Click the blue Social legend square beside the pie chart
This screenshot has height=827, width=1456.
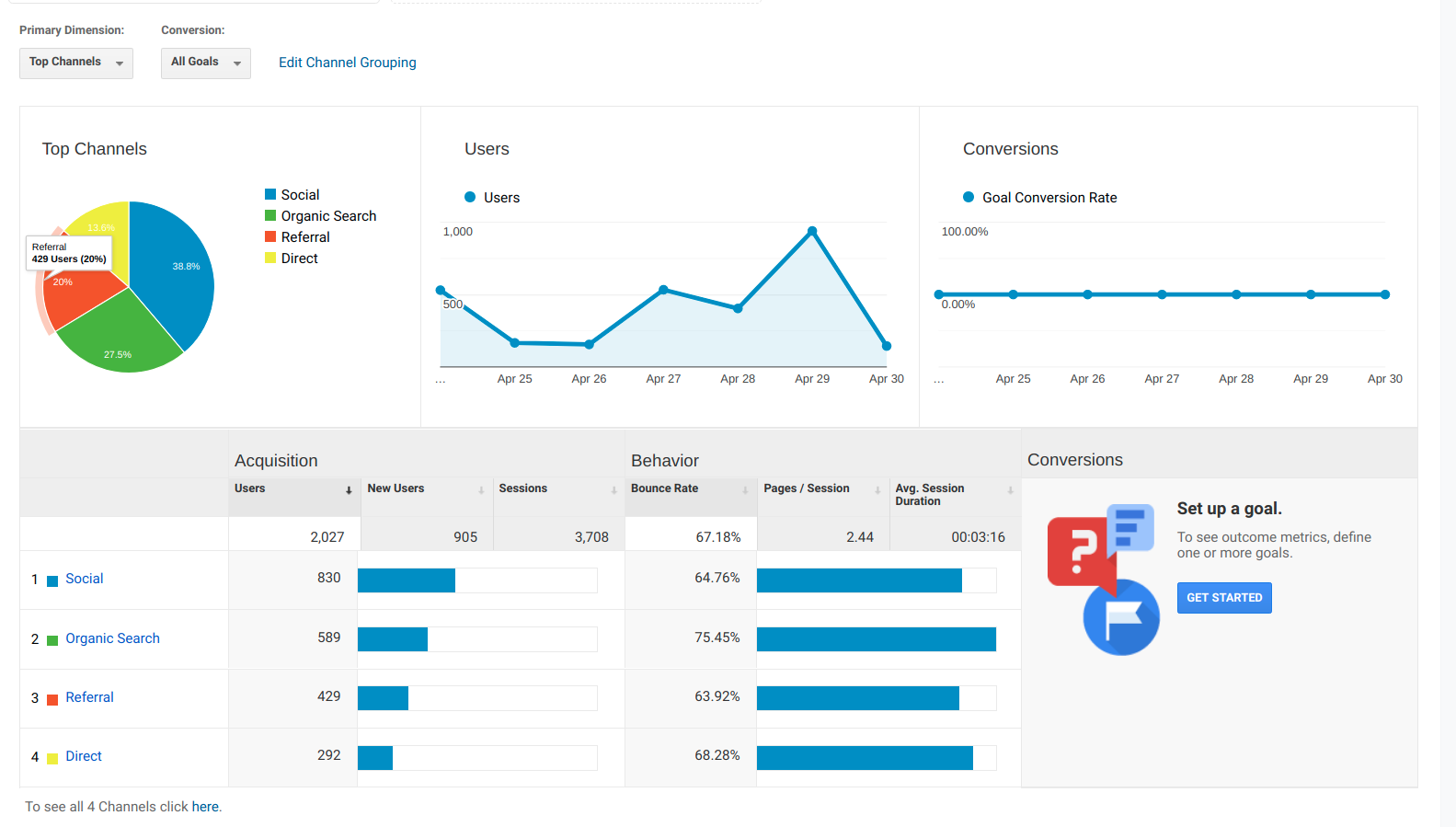click(270, 194)
